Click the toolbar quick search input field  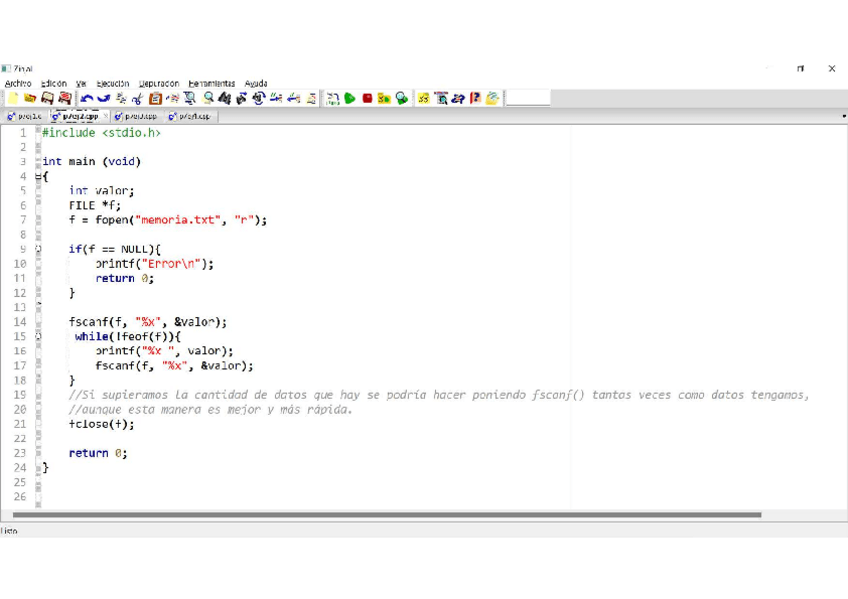click(528, 98)
